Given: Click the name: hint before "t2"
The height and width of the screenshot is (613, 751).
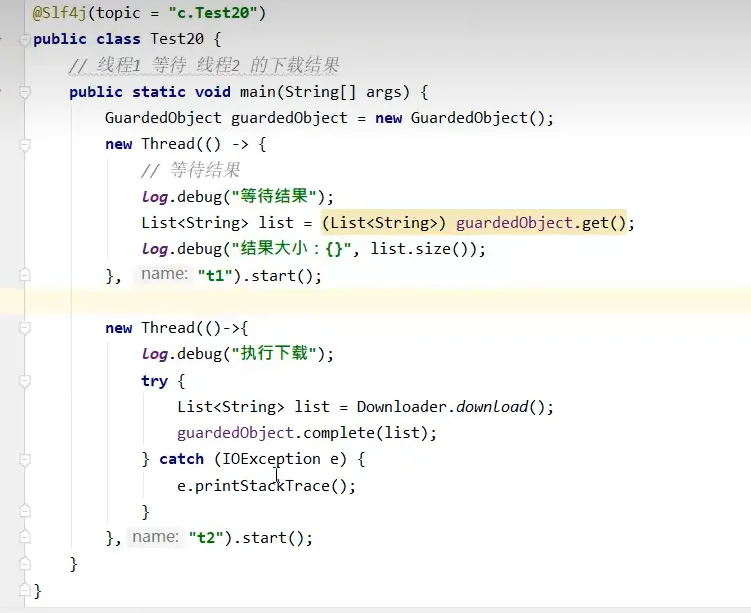Looking at the screenshot, I should (156, 536).
